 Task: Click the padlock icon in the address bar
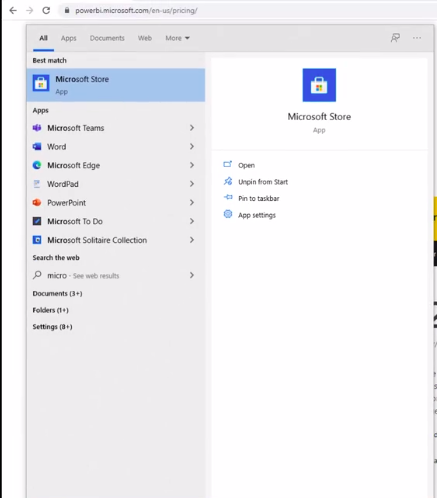(x=67, y=11)
